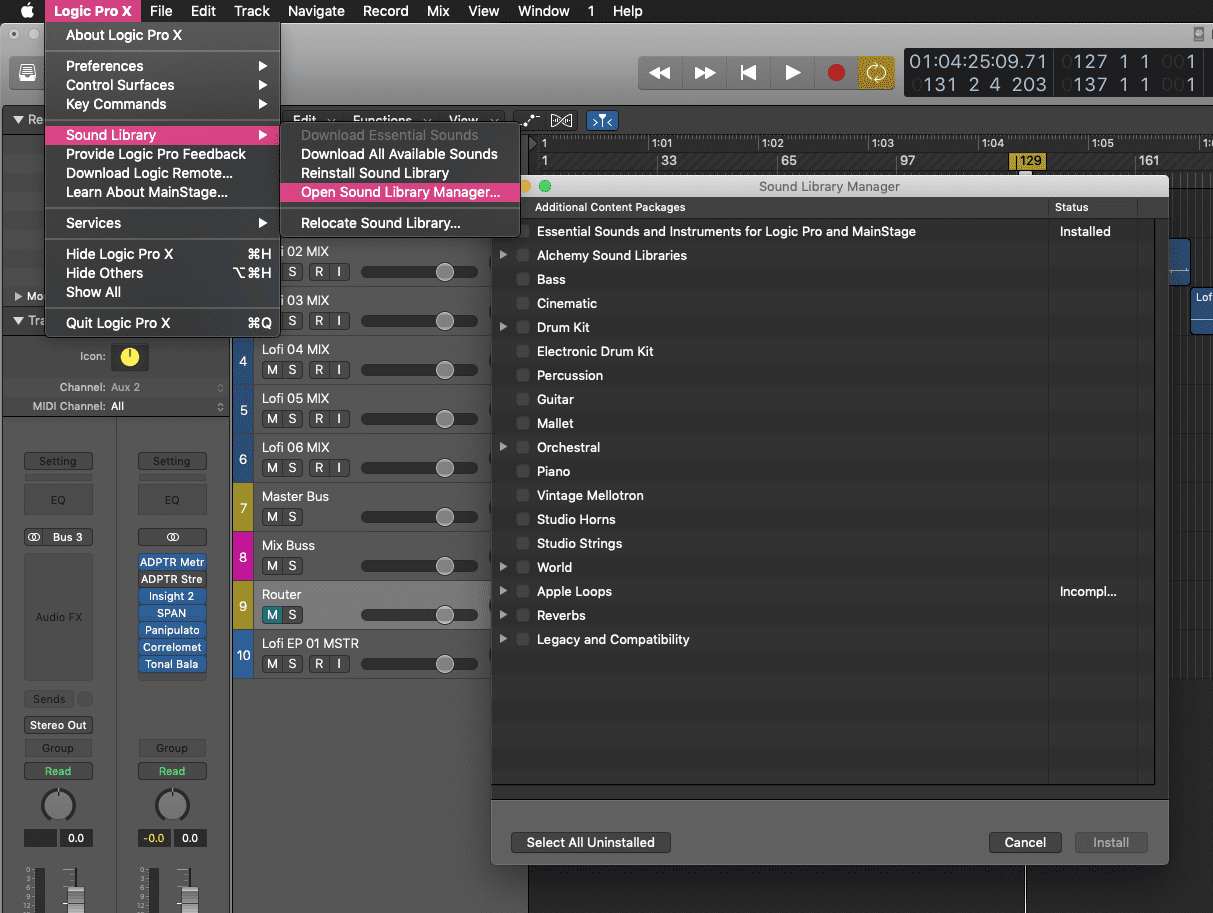Click the stereo link icon beside Bus 3

point(35,537)
